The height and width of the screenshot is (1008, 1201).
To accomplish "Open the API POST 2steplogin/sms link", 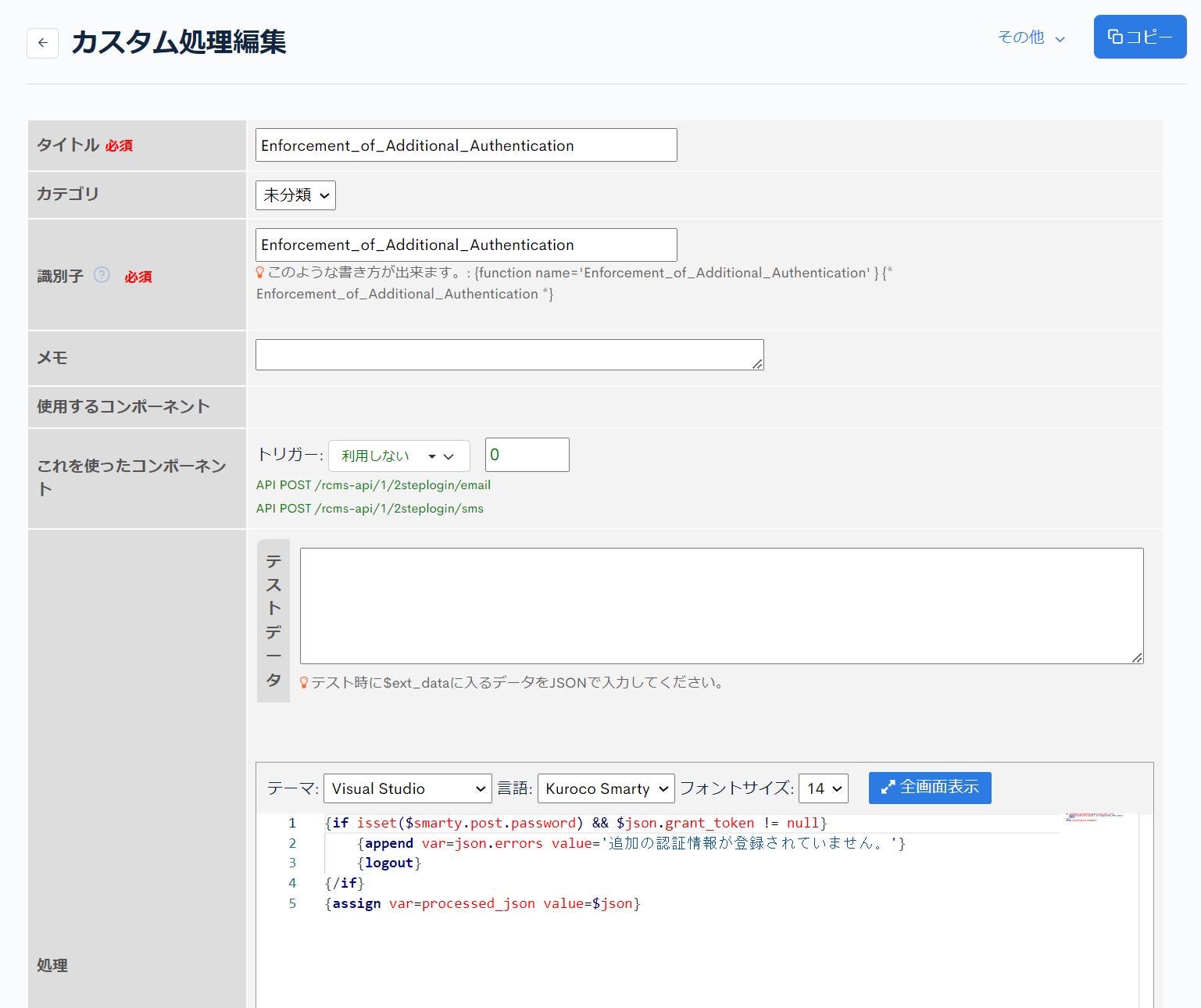I will [x=370, y=509].
